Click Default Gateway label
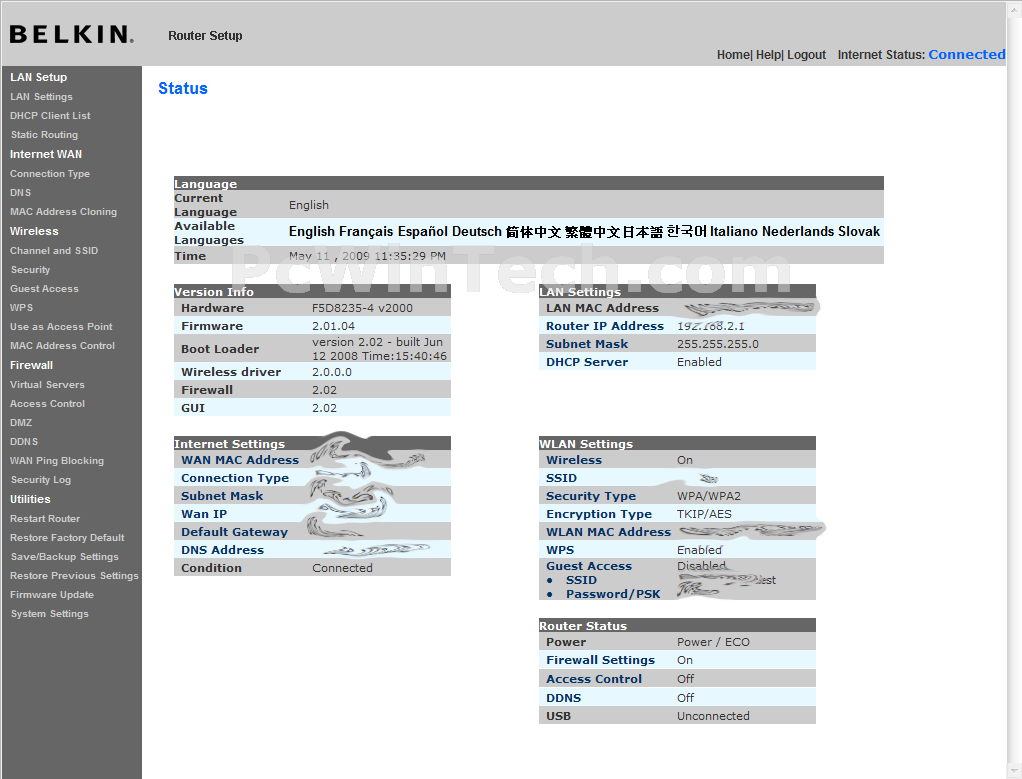The height and width of the screenshot is (779, 1022). click(234, 532)
